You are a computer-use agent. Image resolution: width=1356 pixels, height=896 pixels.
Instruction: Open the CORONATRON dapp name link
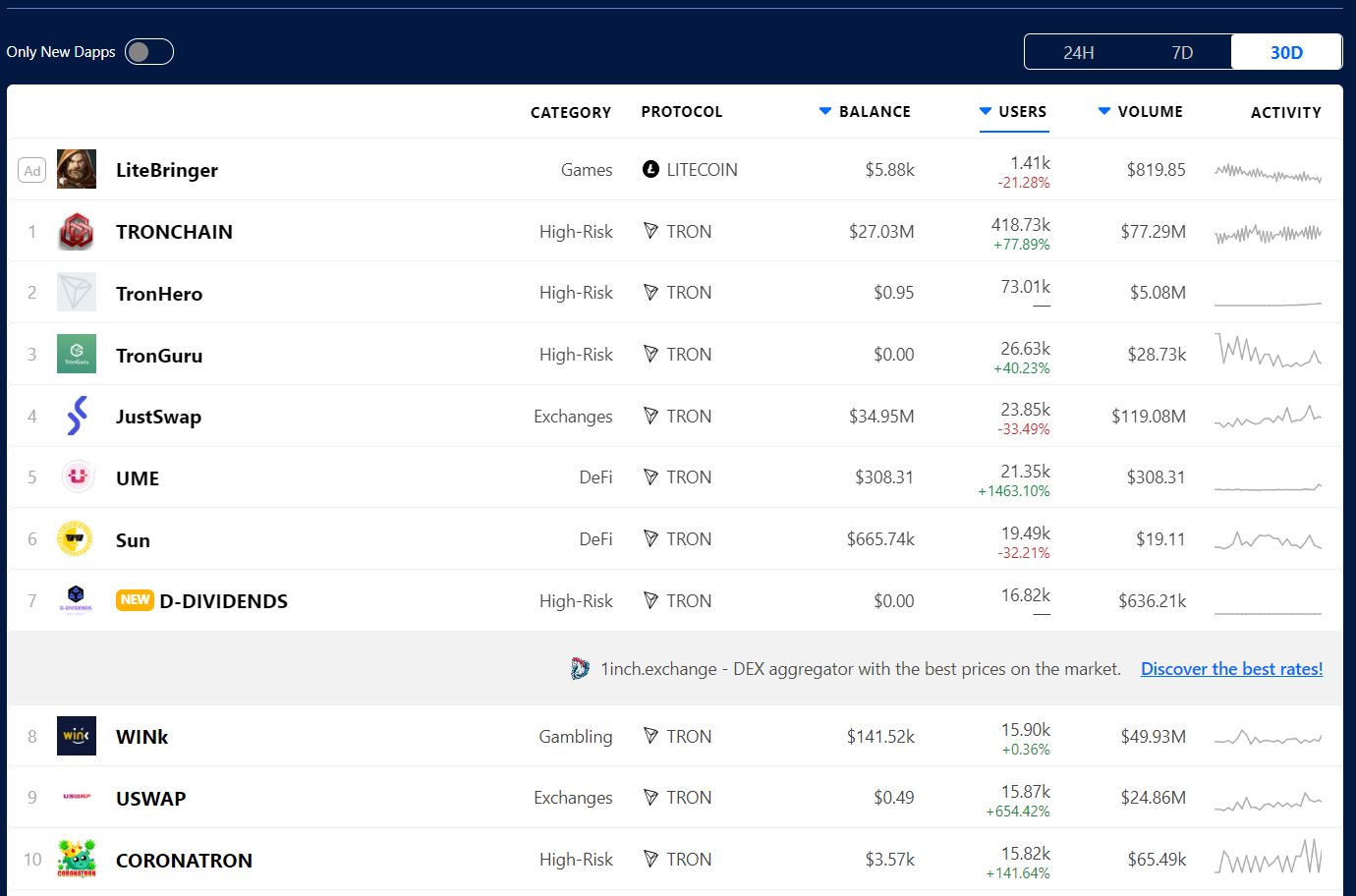tap(184, 861)
